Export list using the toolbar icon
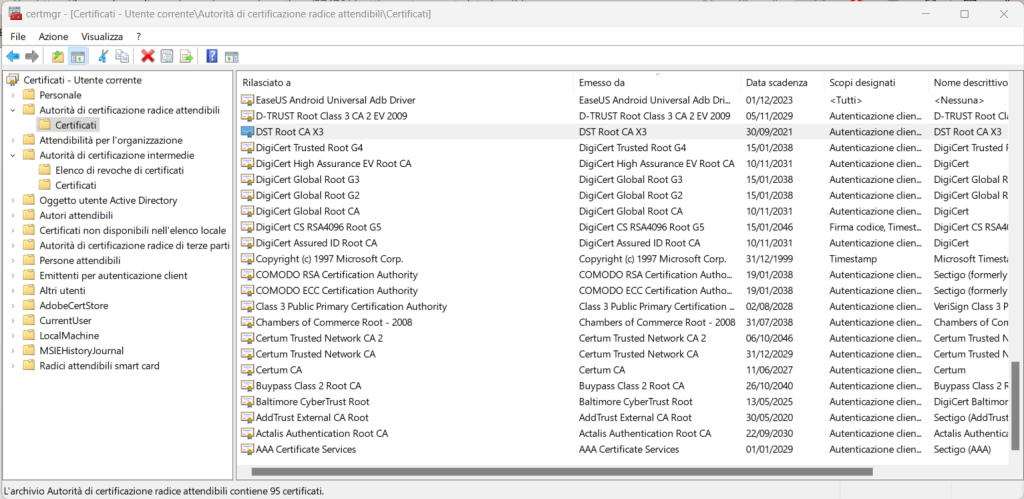Image resolution: width=1024 pixels, height=499 pixels. 186,57
